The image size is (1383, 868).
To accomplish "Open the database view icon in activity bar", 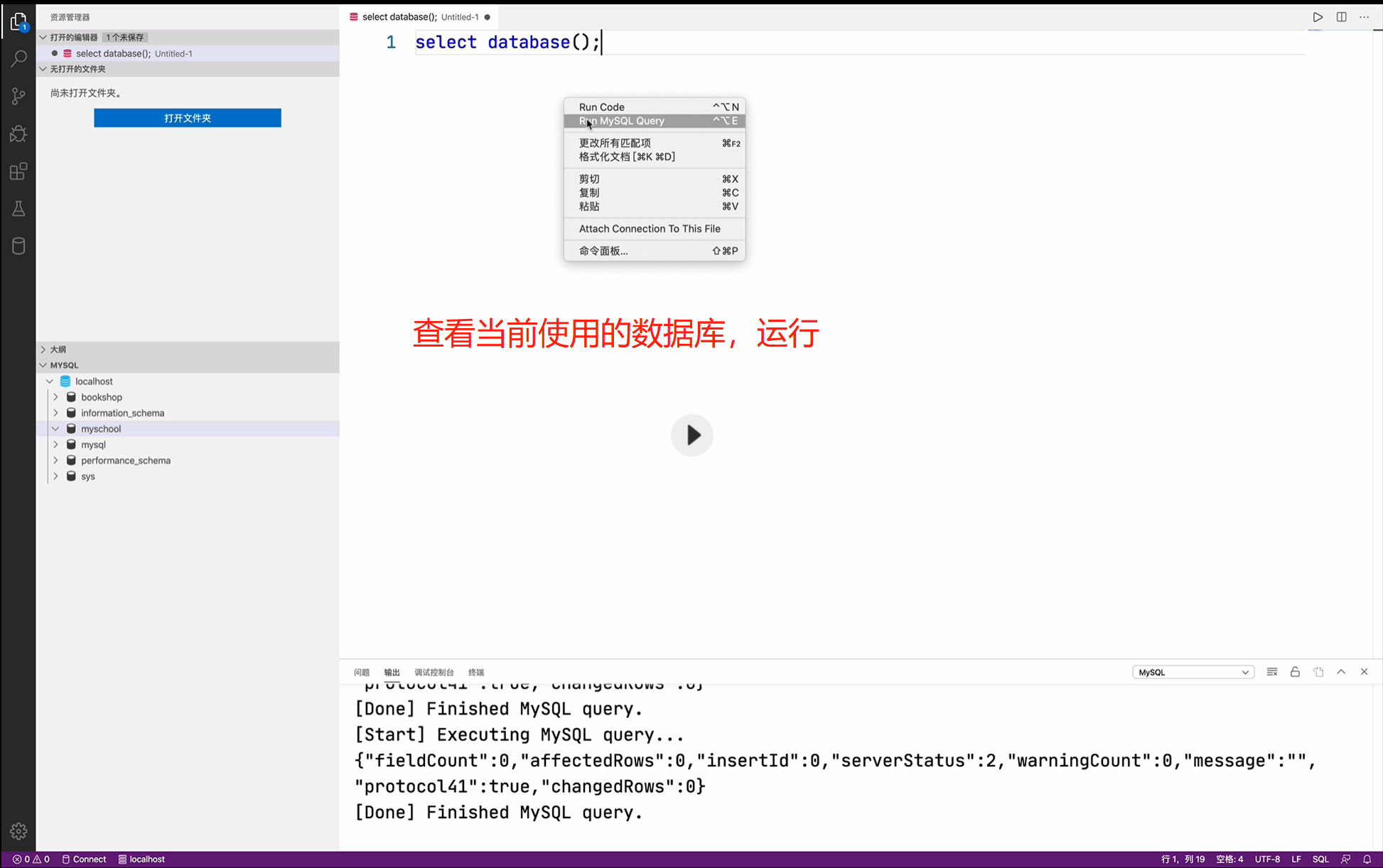I will (x=18, y=246).
